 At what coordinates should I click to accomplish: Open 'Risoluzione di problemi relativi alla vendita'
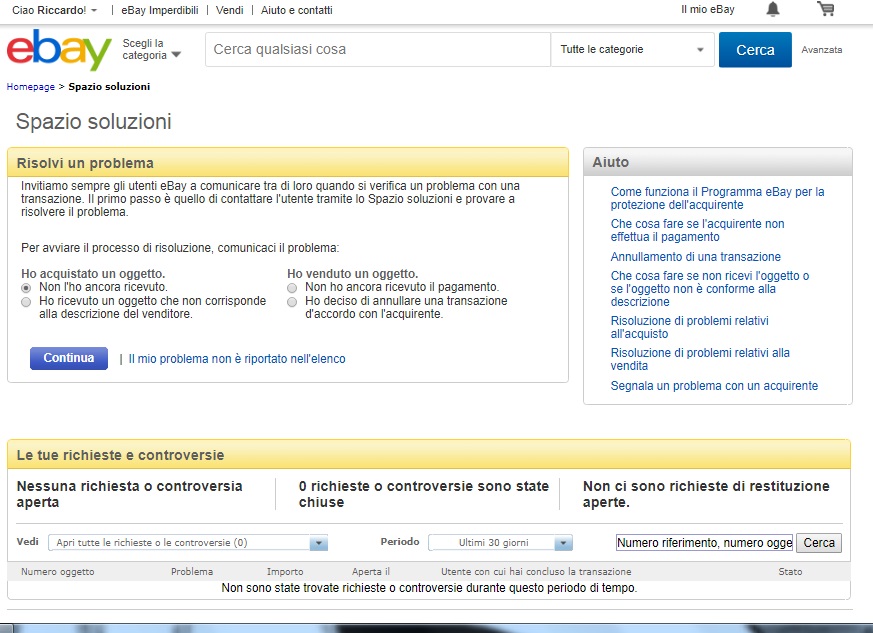click(x=700, y=359)
